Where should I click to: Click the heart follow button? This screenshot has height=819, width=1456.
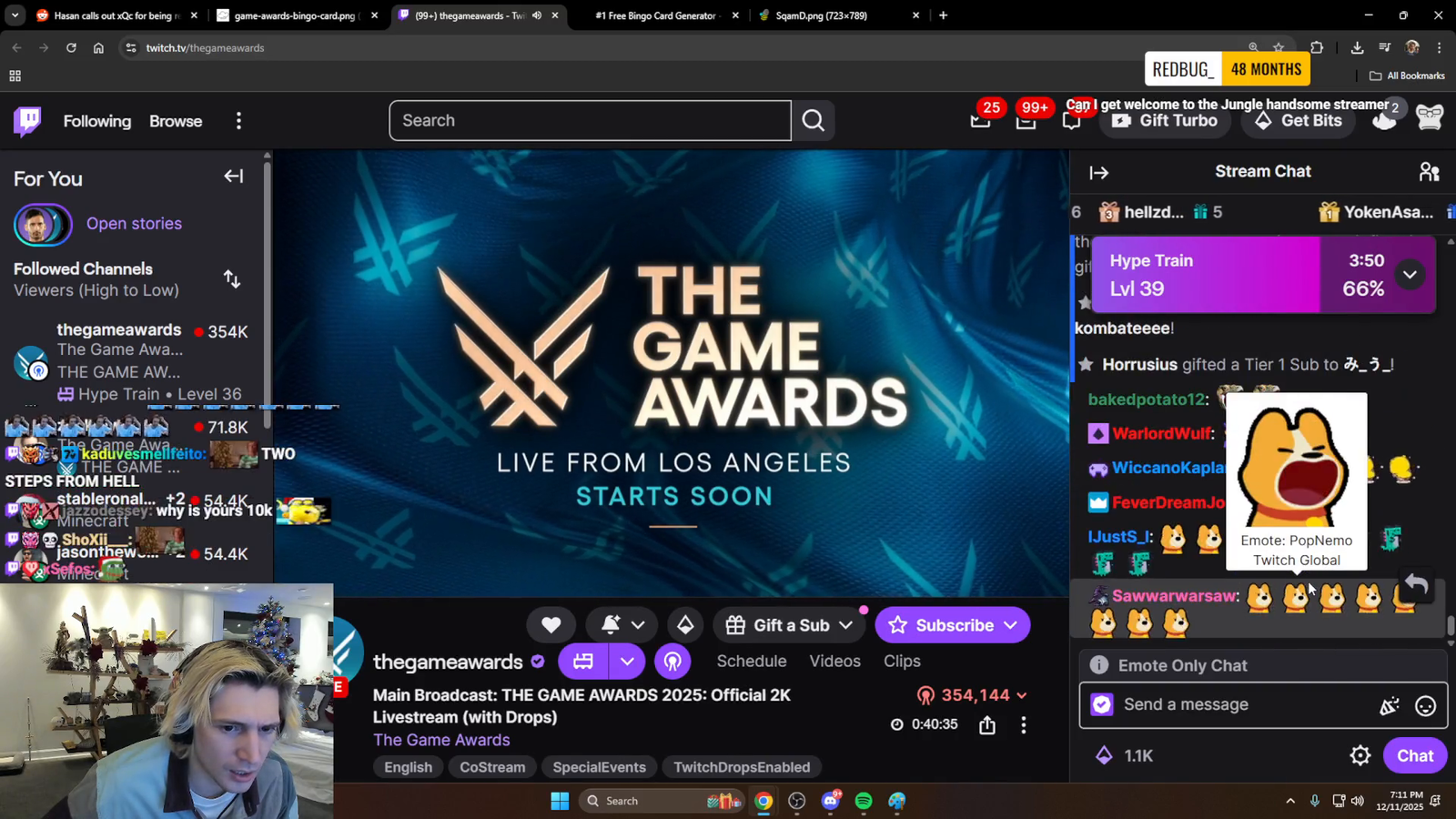(551, 625)
